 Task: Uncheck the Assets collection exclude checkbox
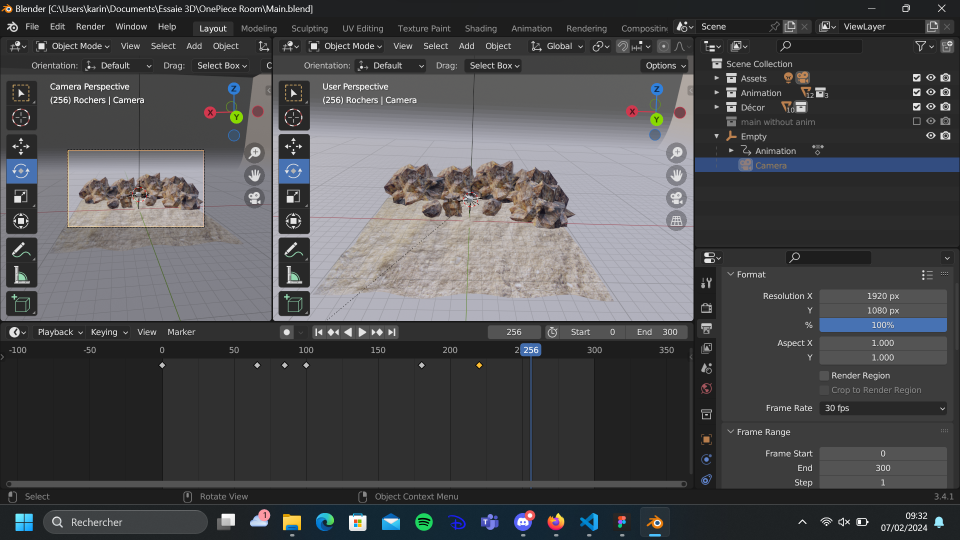point(916,78)
